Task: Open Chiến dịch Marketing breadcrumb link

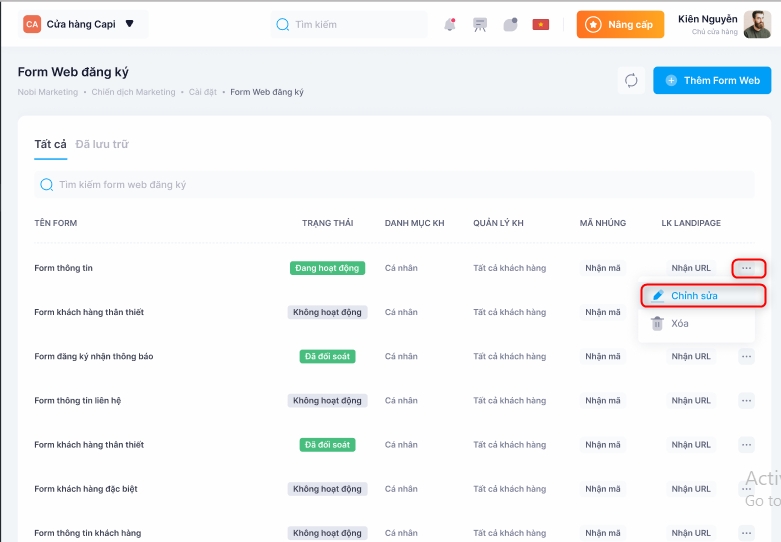Action: (x=135, y=92)
